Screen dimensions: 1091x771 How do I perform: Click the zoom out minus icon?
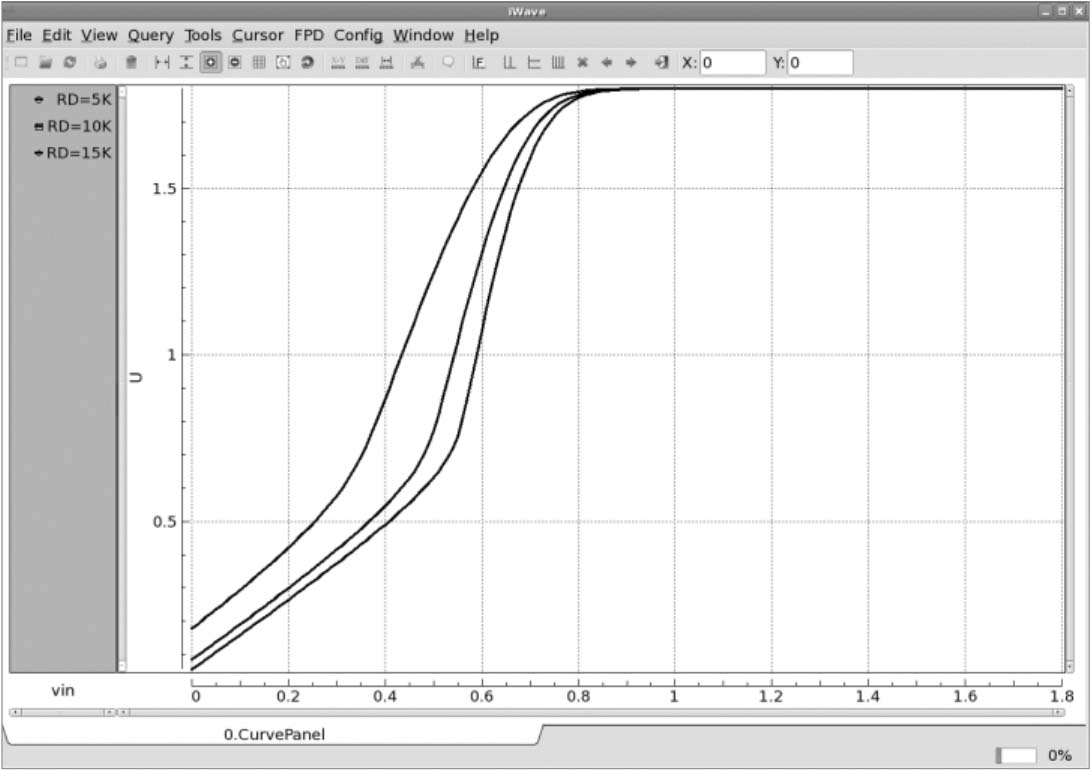click(235, 63)
